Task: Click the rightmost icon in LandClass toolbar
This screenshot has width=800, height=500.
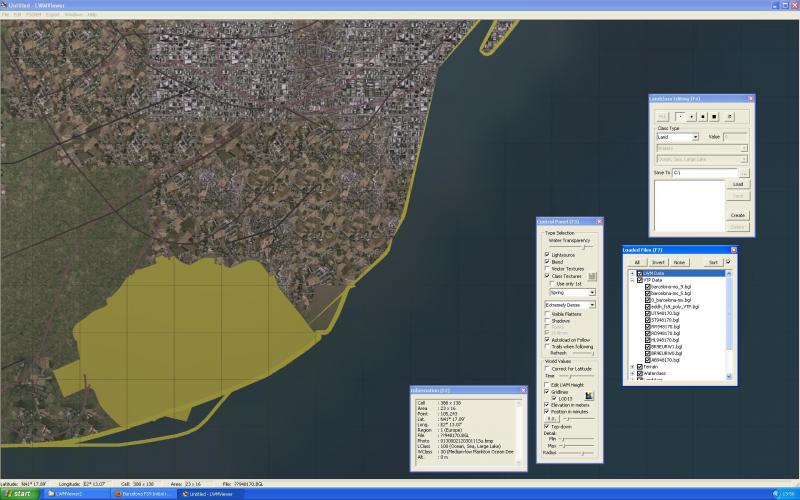Action: click(731, 116)
